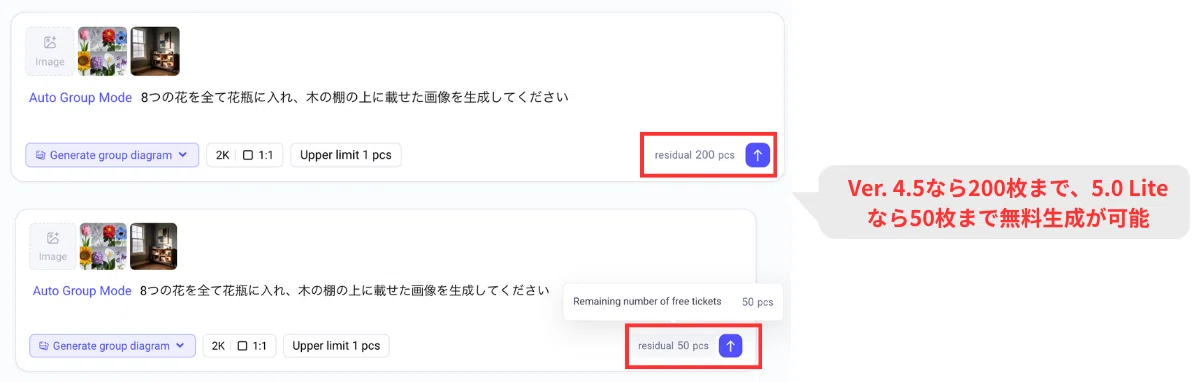The image size is (1194, 382).
Task: Add an image in the upper panel
Action: 50,52
